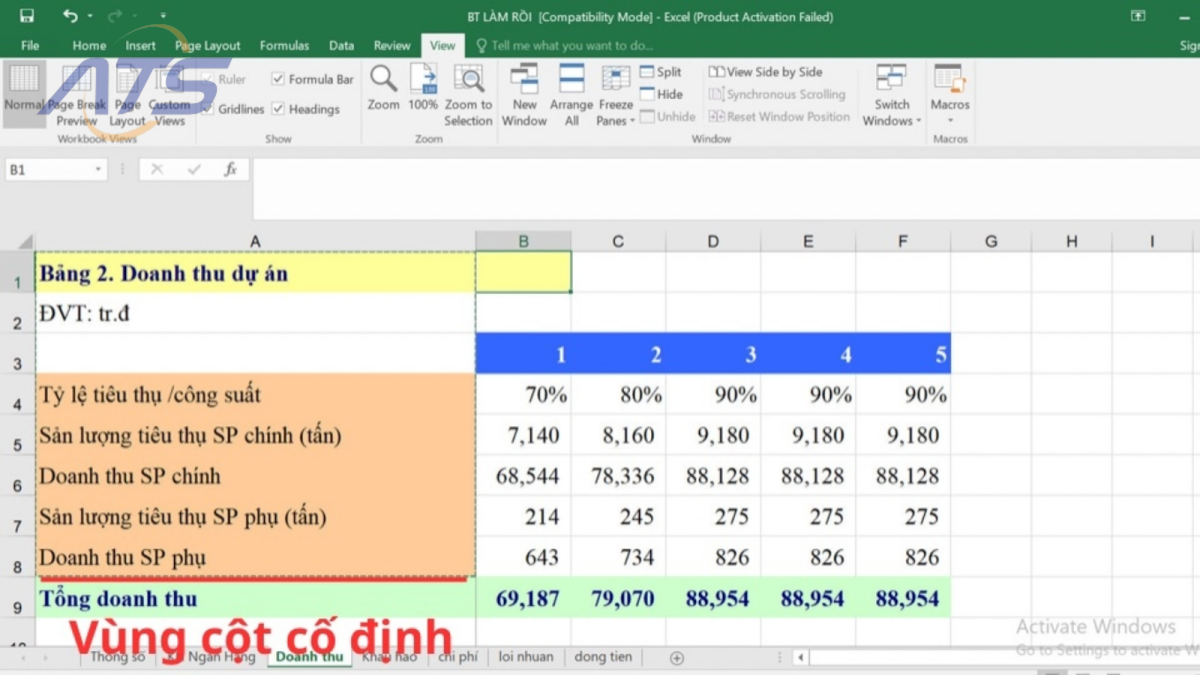Screen dimensions: 1200x675
Task: Switch to the Formulas ribbon tab
Action: (x=284, y=45)
